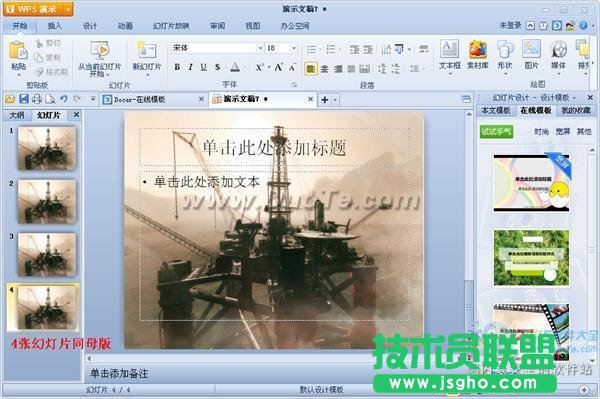This screenshot has width=600, height=399.
Task: Save the presentation with floppy icon
Action: coord(24,99)
